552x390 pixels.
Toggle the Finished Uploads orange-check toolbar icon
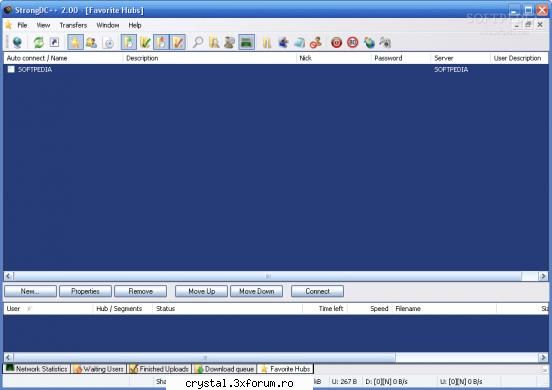[178, 43]
